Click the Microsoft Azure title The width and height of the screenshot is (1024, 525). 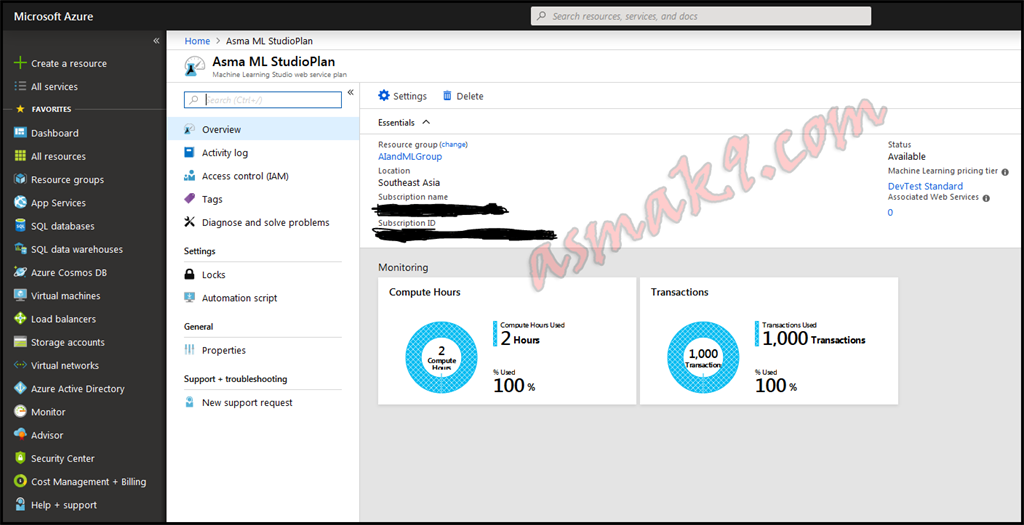point(54,16)
